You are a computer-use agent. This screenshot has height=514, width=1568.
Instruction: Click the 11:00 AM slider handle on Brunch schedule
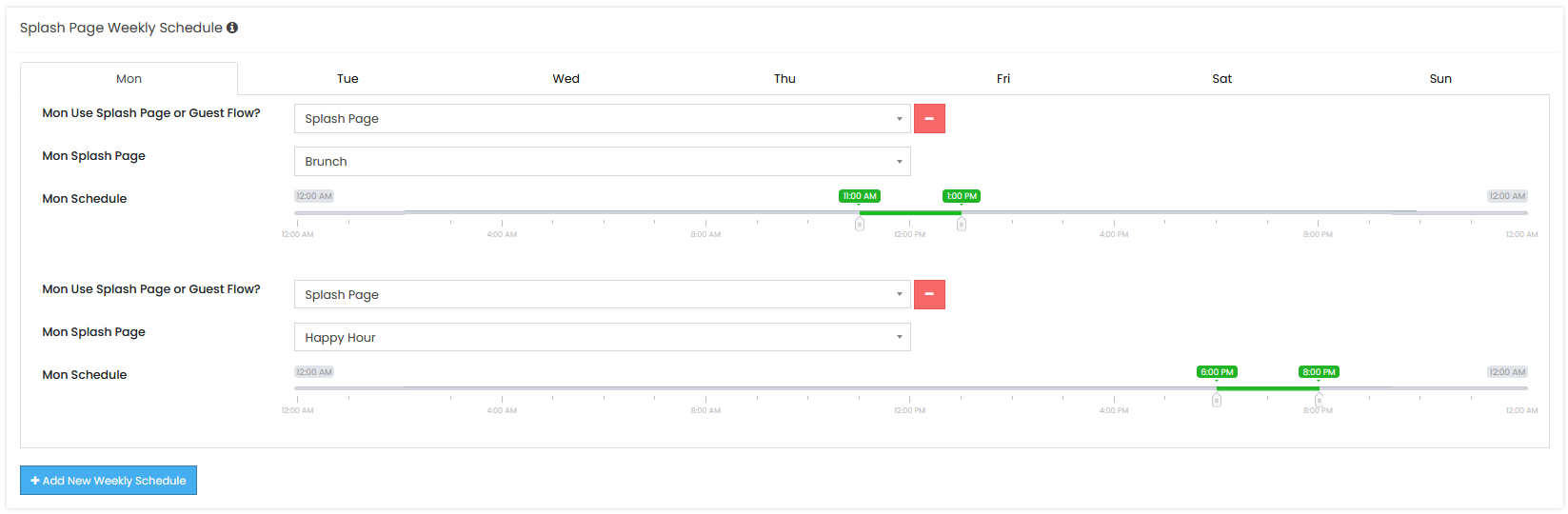(860, 224)
